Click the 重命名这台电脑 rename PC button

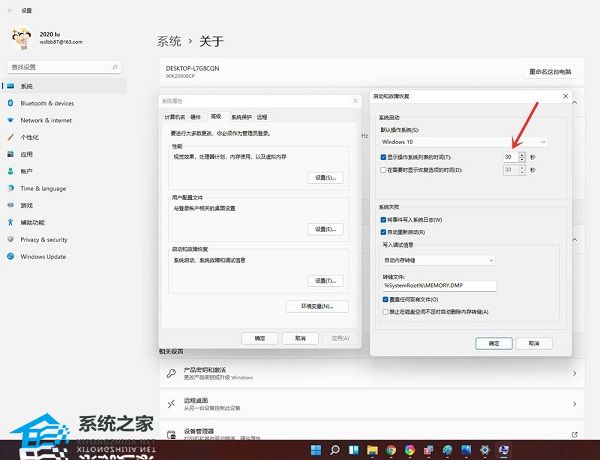[550, 72]
